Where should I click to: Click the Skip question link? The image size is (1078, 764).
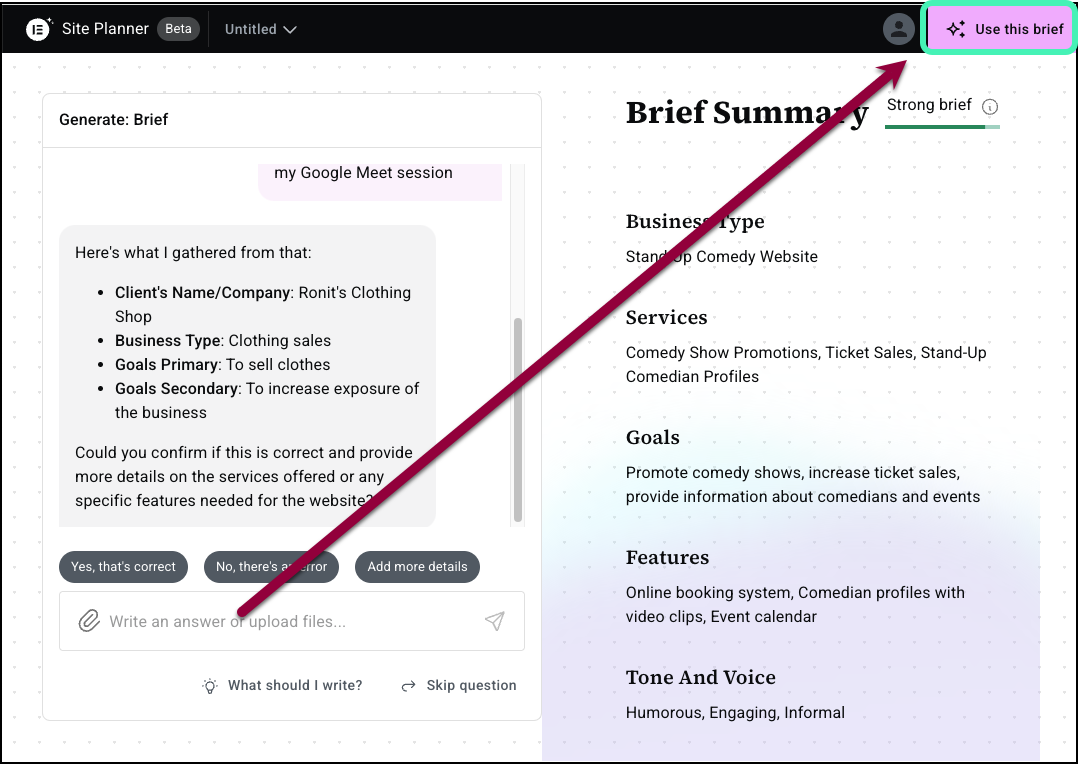point(471,686)
